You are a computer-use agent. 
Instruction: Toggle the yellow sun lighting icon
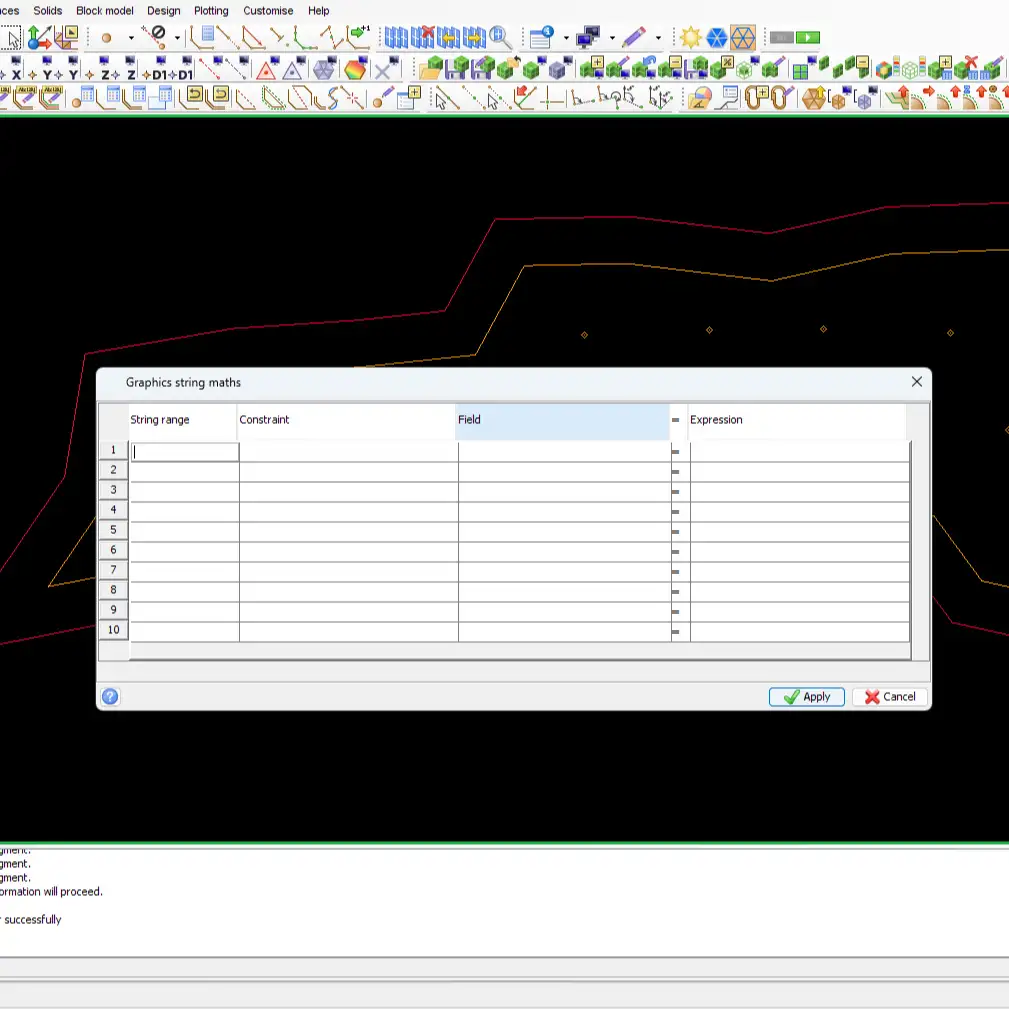pos(690,37)
